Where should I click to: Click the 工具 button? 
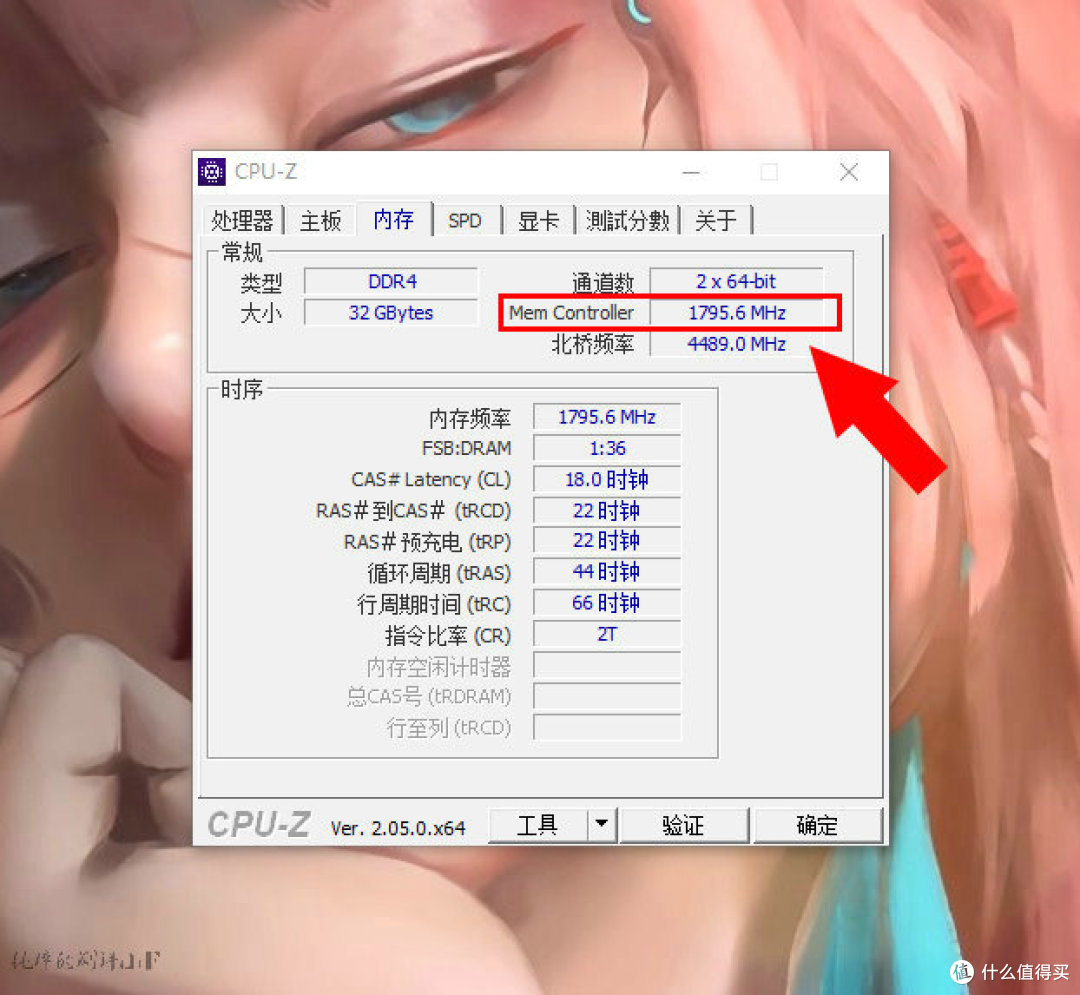coord(537,825)
